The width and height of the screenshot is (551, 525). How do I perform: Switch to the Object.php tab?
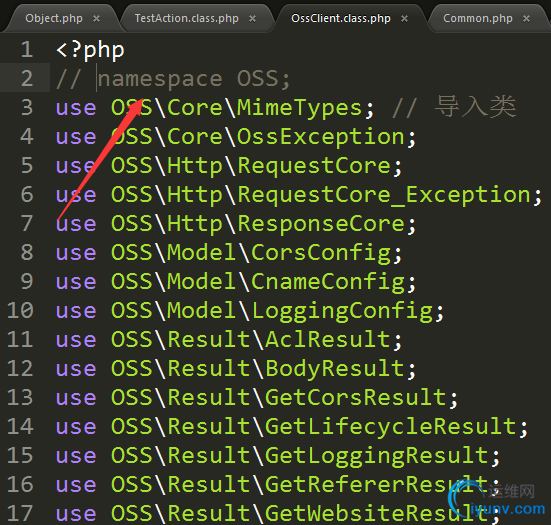pyautogui.click(x=54, y=18)
